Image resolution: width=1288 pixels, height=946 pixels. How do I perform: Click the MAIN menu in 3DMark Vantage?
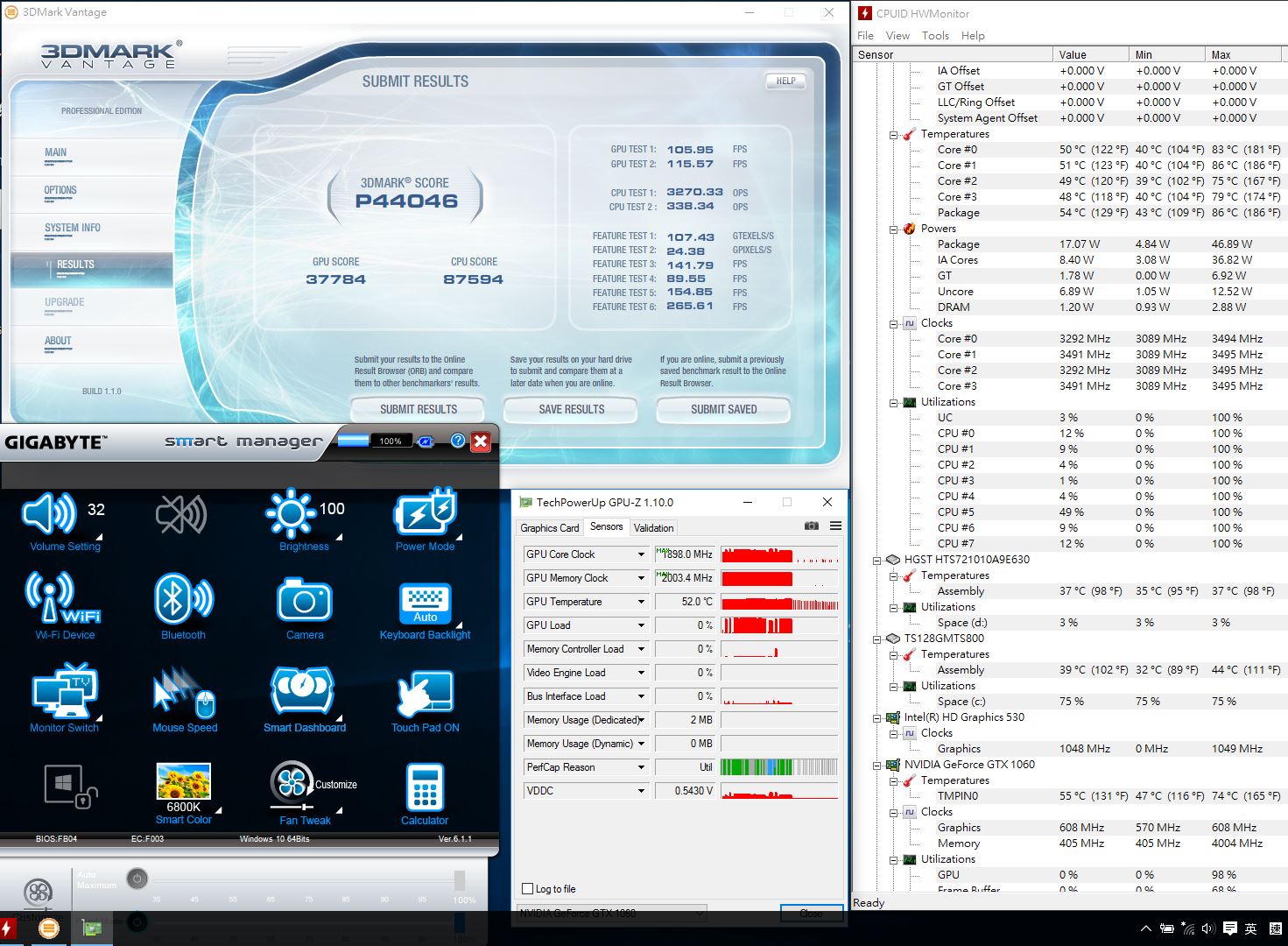click(56, 152)
